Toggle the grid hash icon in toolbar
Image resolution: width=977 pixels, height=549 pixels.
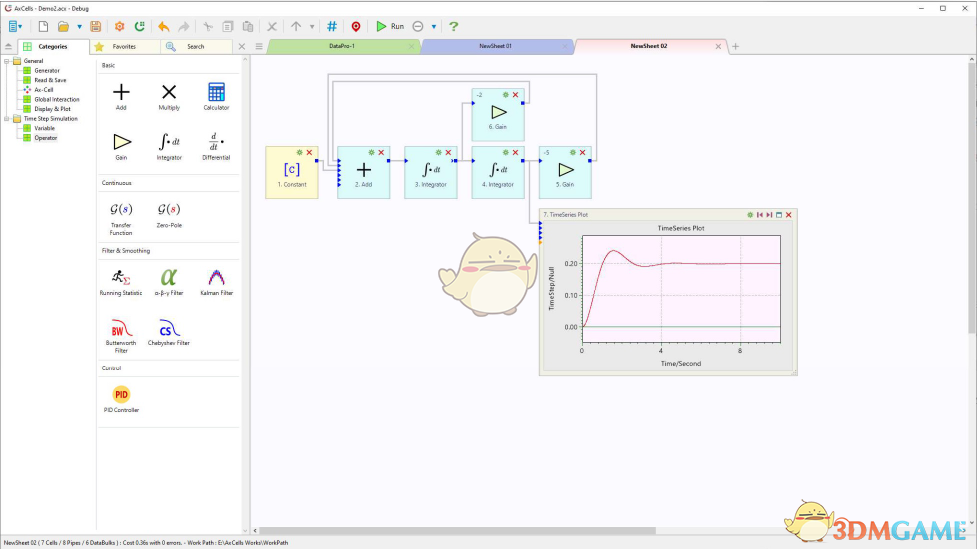coord(332,26)
